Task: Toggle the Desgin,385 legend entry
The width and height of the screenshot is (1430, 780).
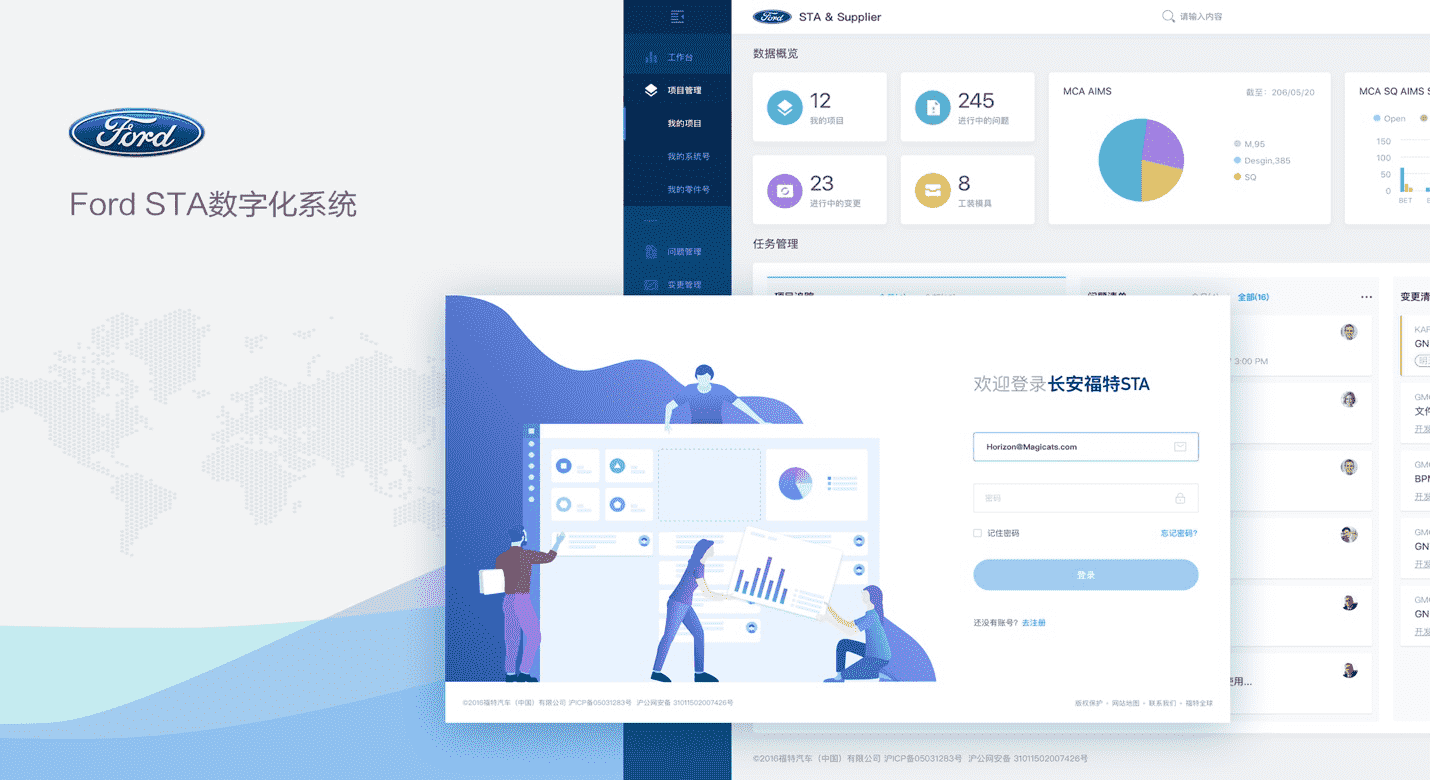Action: 1262,160
